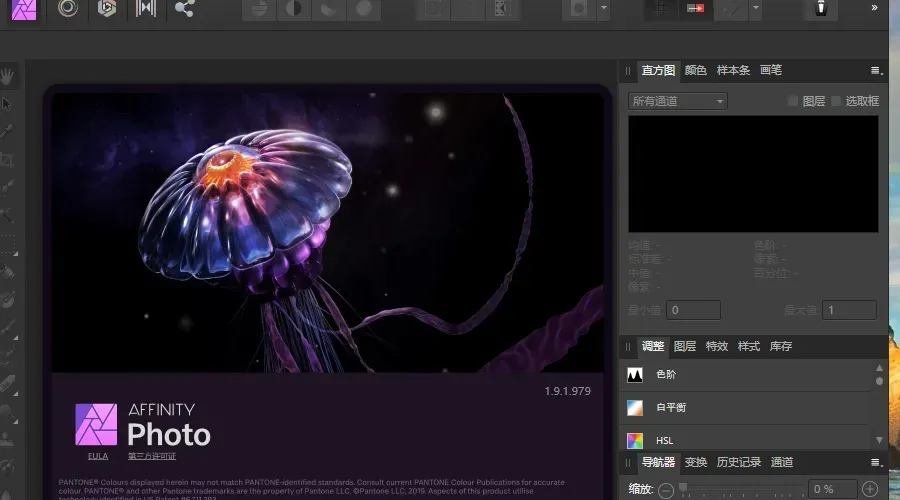Choose the HSL adjustment icon
This screenshot has height=500, width=900.
(x=634, y=440)
